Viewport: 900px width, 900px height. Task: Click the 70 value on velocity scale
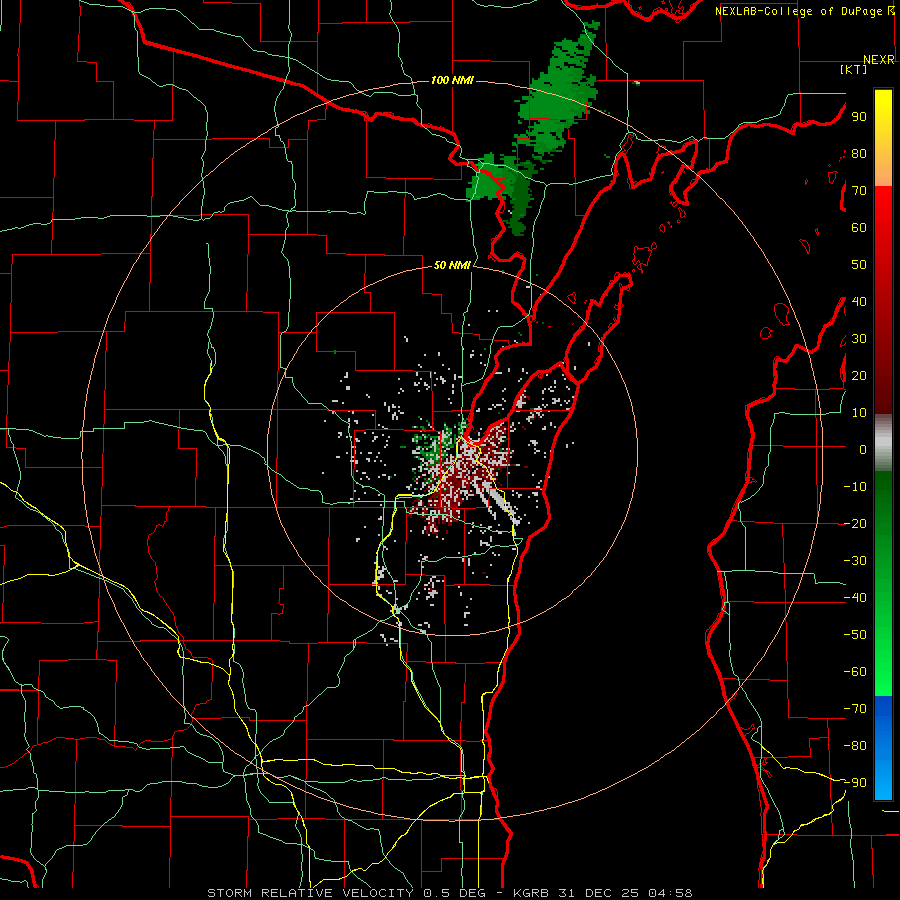[x=859, y=191]
